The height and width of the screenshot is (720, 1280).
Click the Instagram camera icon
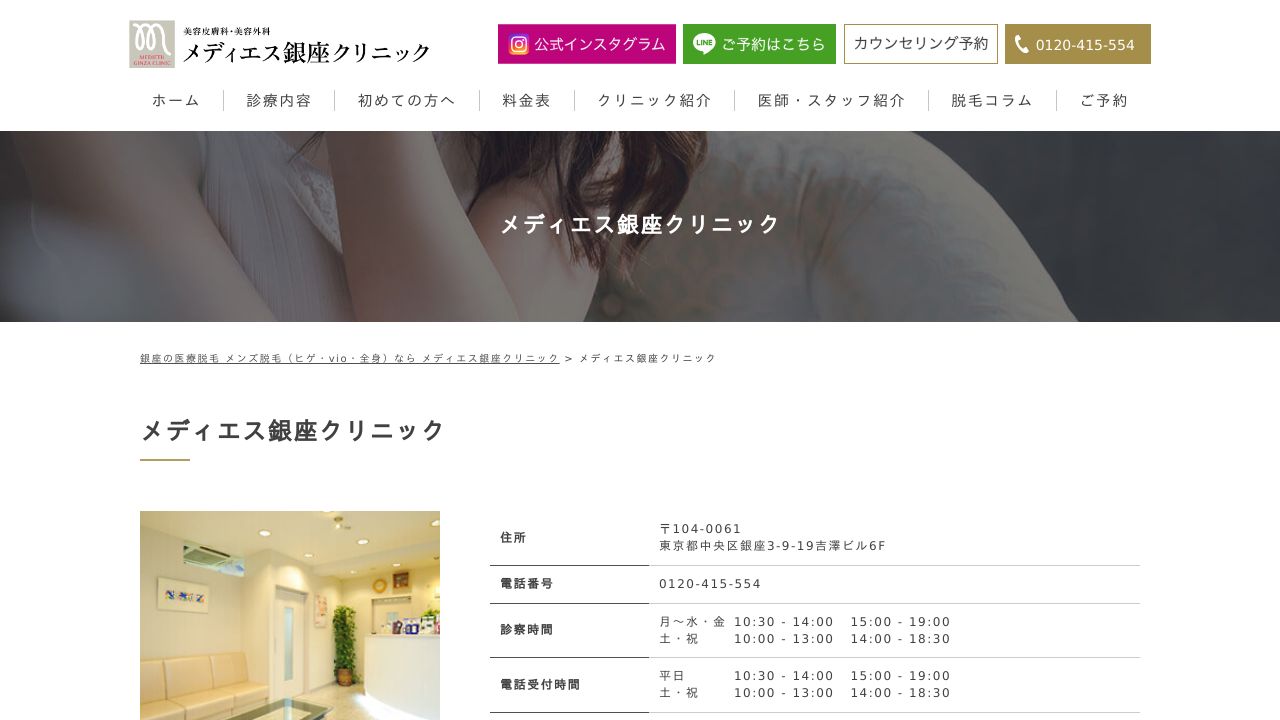(518, 43)
